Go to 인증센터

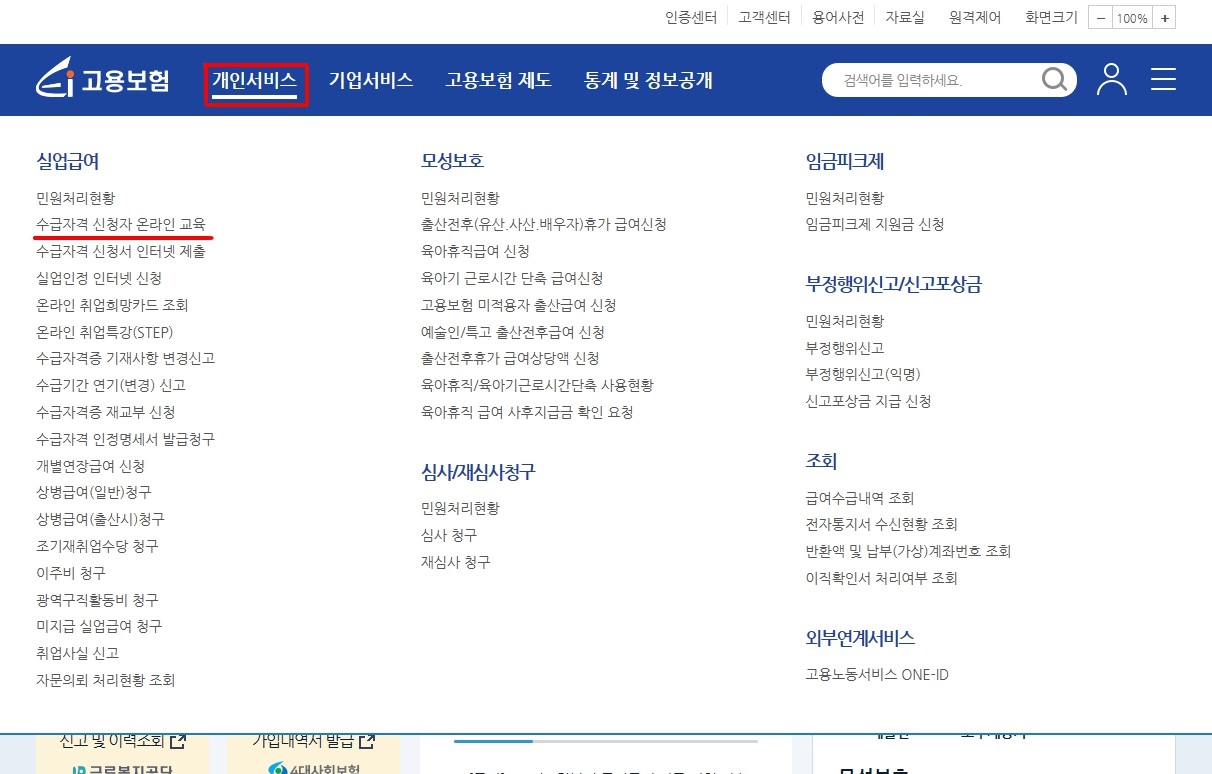click(x=691, y=17)
